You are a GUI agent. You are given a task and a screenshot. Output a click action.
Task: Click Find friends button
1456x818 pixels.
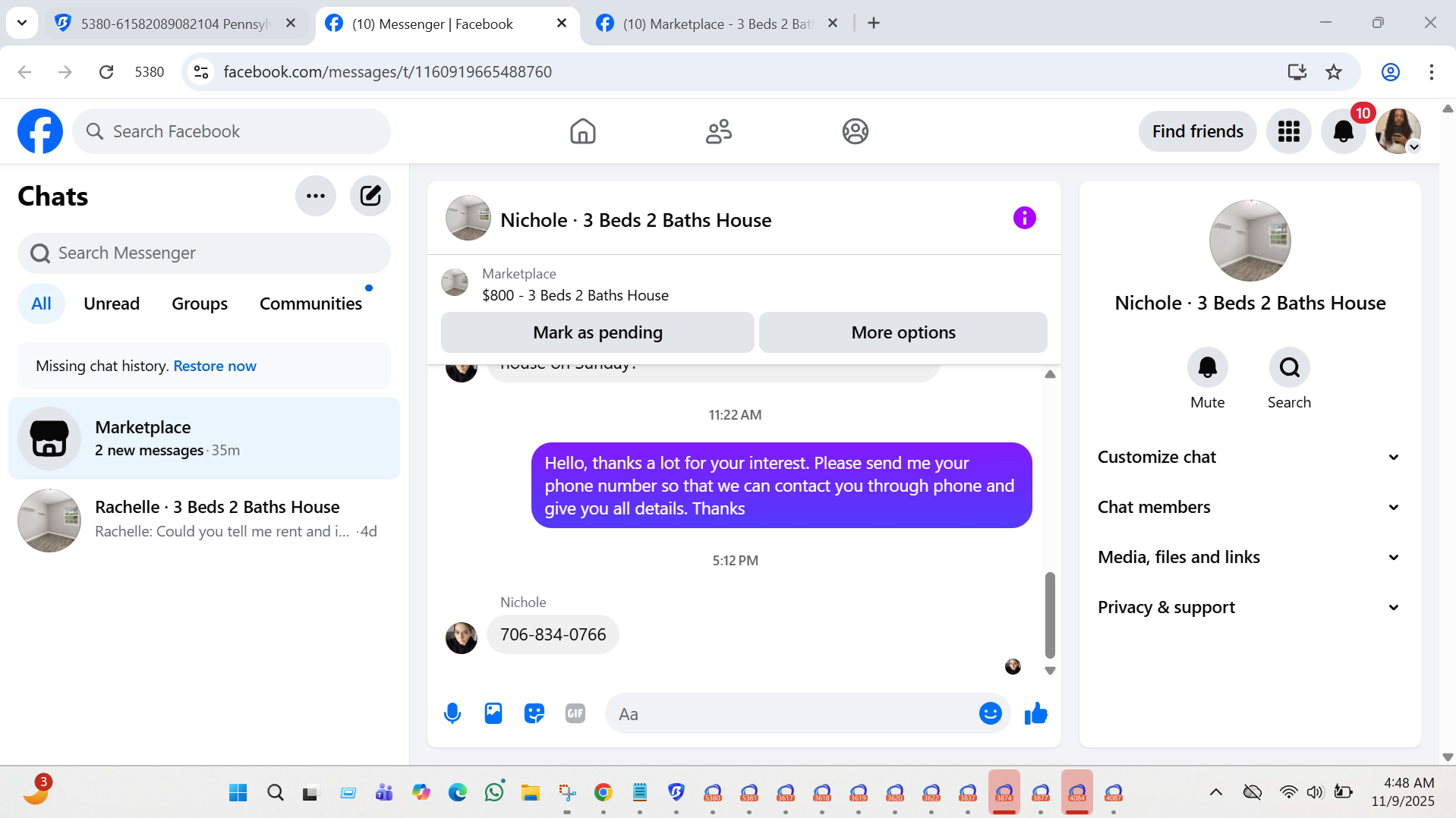point(1197,131)
